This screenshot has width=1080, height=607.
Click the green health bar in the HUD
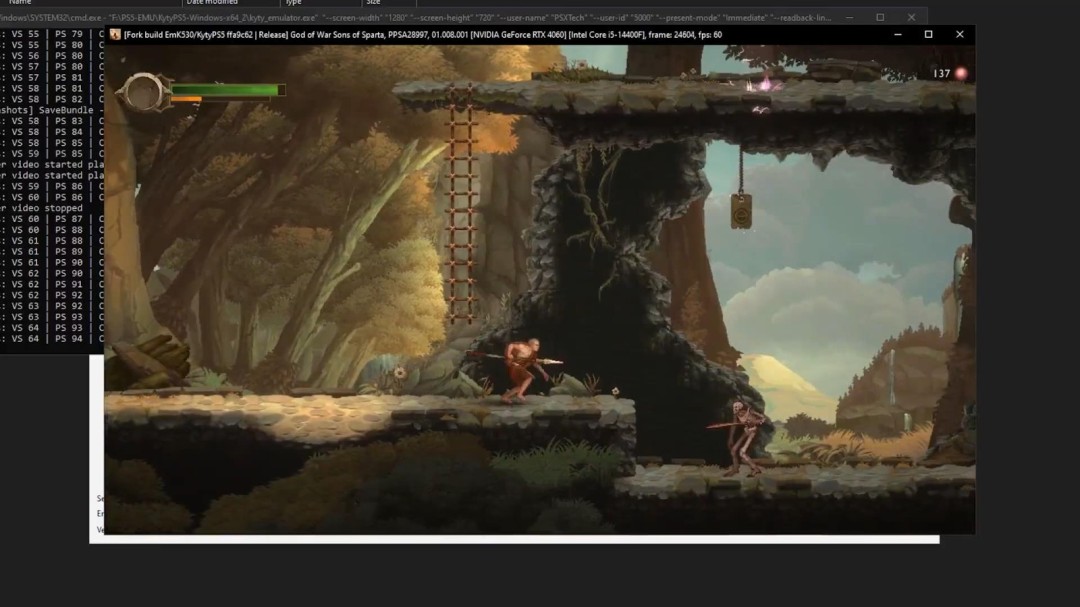coord(227,90)
